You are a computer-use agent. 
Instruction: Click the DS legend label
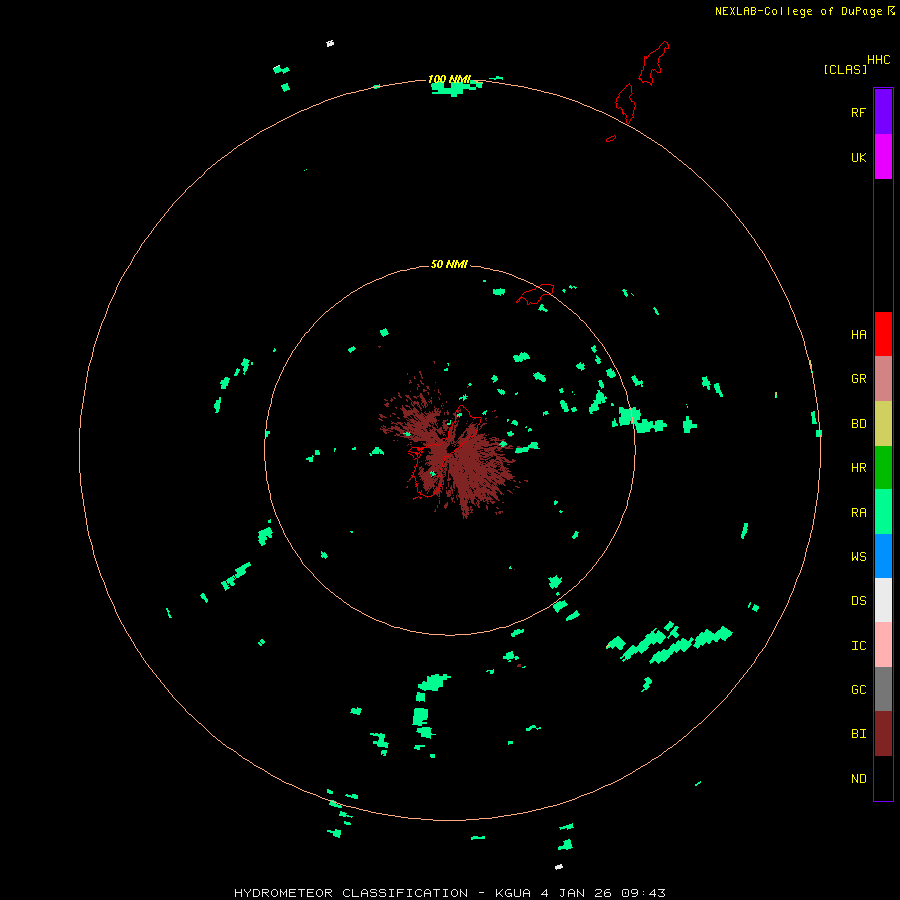tap(858, 601)
